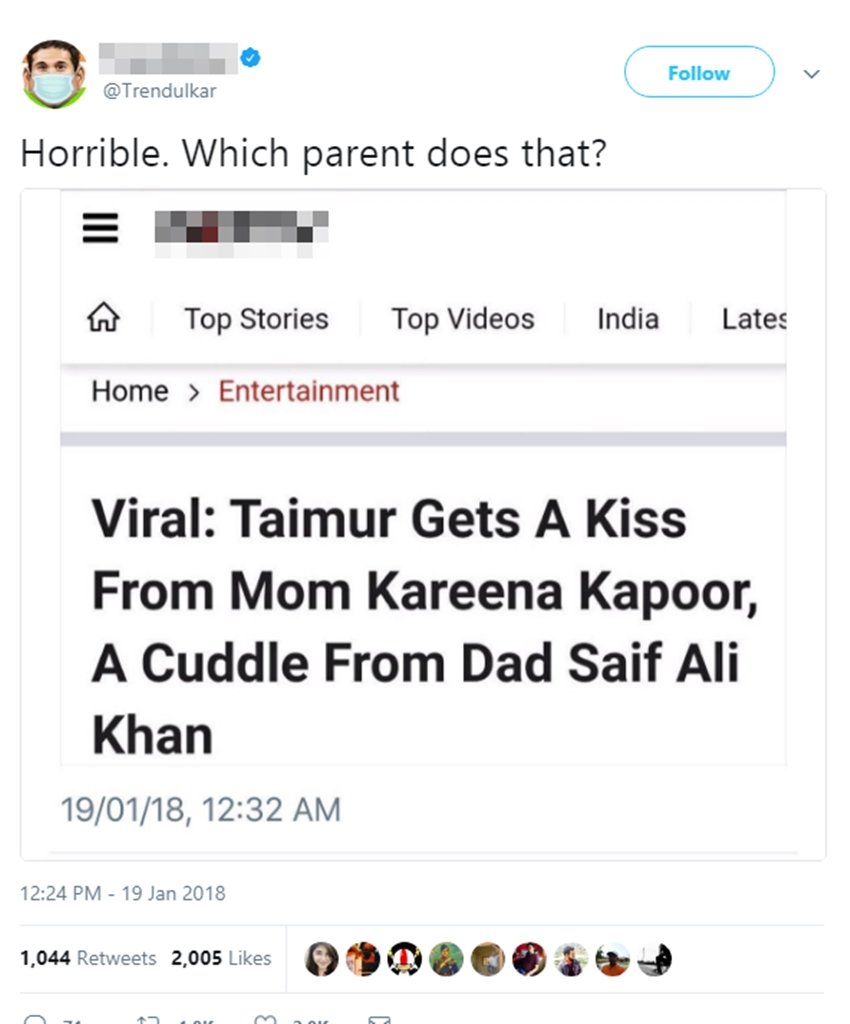Click the first liker avatar with long hair

click(321, 959)
